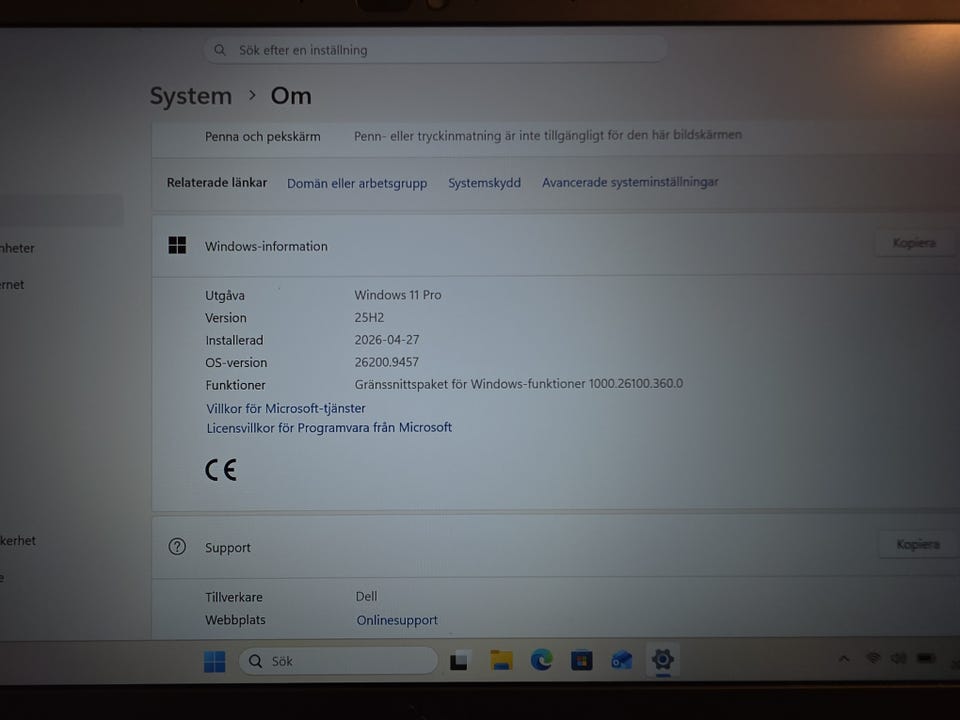Click the question mark Support icon
Viewport: 960px width, 720px height.
(177, 547)
